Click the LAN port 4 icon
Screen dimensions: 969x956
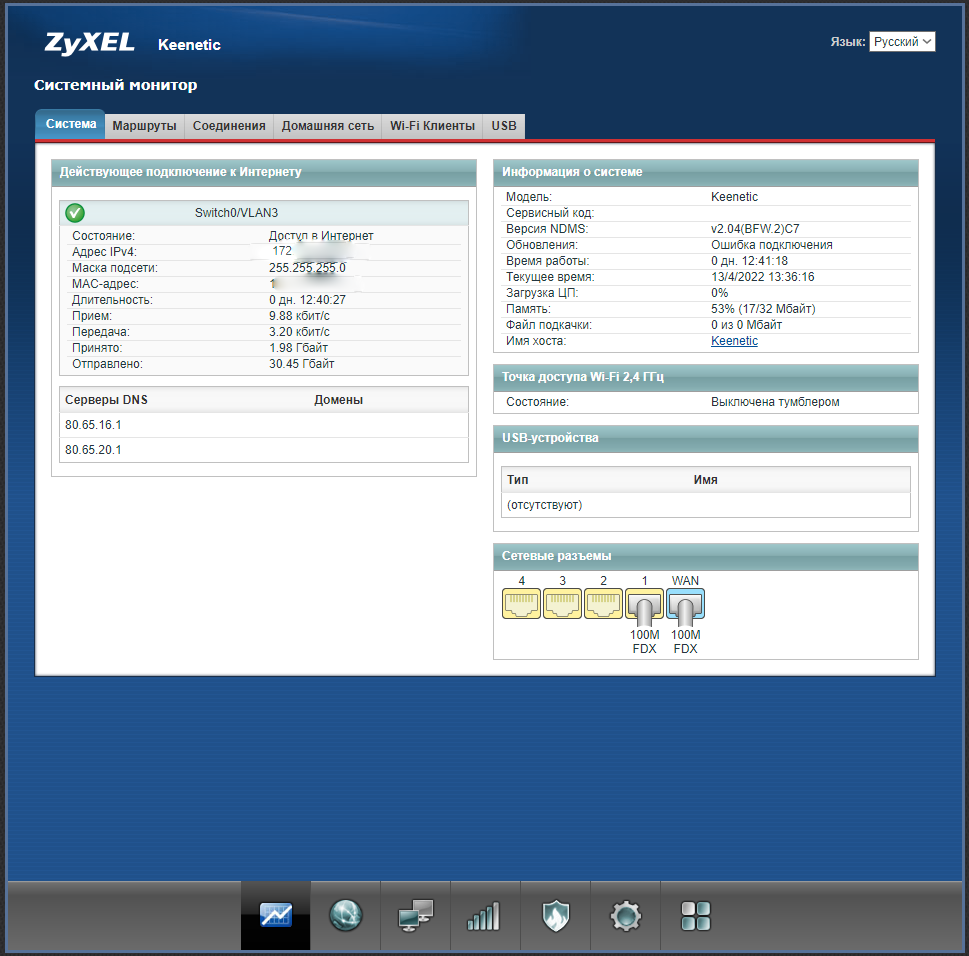[522, 604]
